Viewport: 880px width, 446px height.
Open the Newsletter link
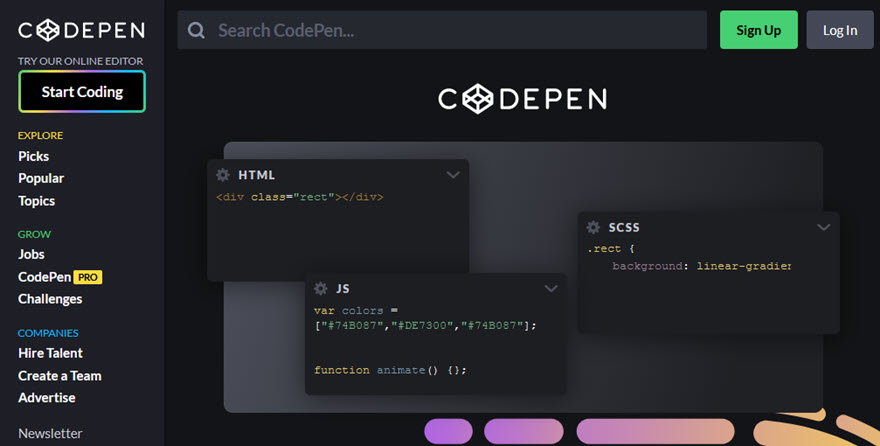pyautogui.click(x=50, y=434)
